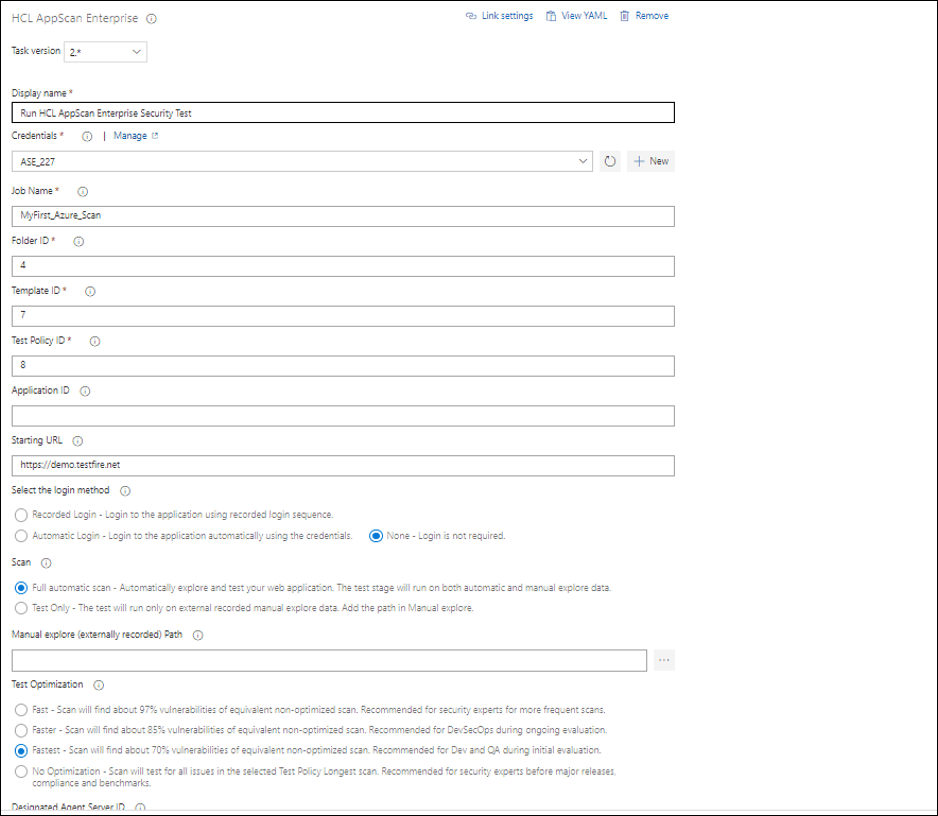Select Recorded Login radio option
The height and width of the screenshot is (816, 938).
tap(22, 515)
